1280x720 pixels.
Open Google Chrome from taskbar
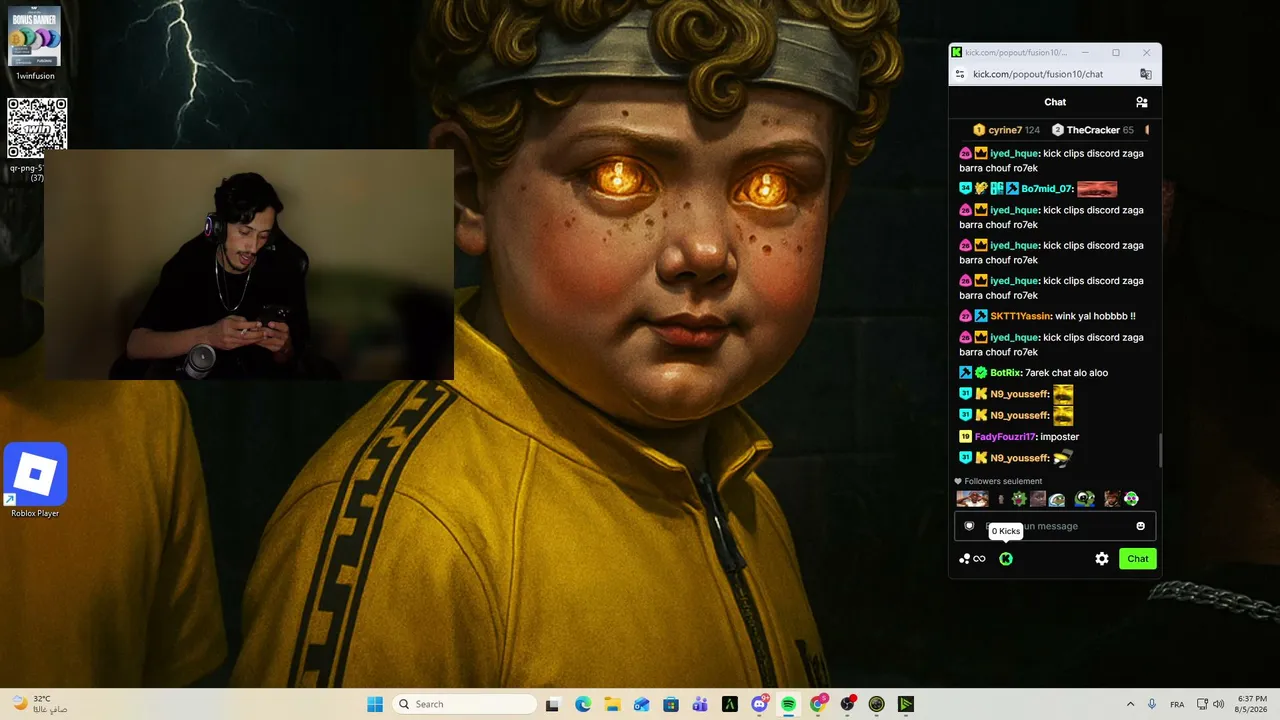pyautogui.click(x=818, y=704)
